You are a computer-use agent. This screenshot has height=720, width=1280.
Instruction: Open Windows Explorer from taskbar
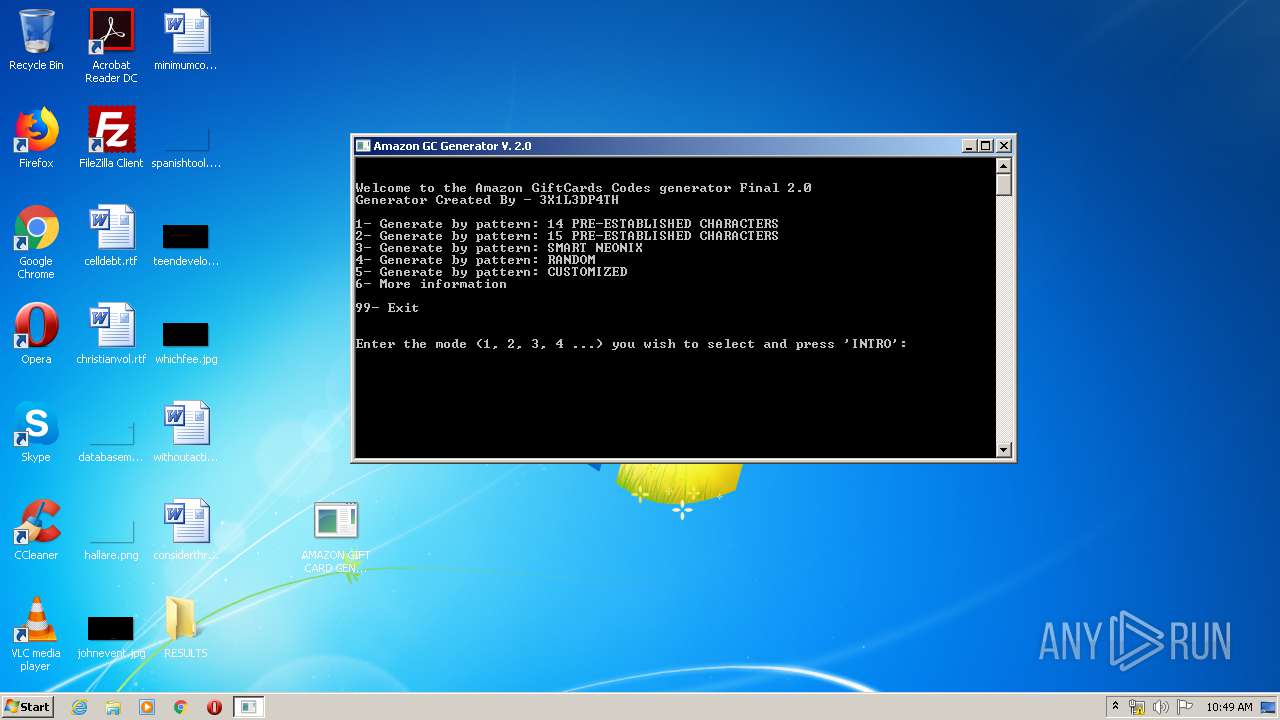coord(113,707)
